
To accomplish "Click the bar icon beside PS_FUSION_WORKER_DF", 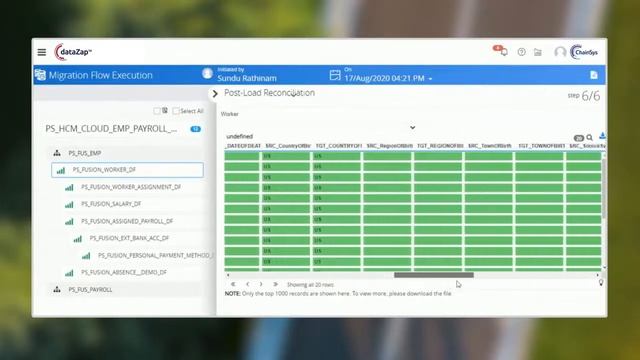I will (61, 170).
